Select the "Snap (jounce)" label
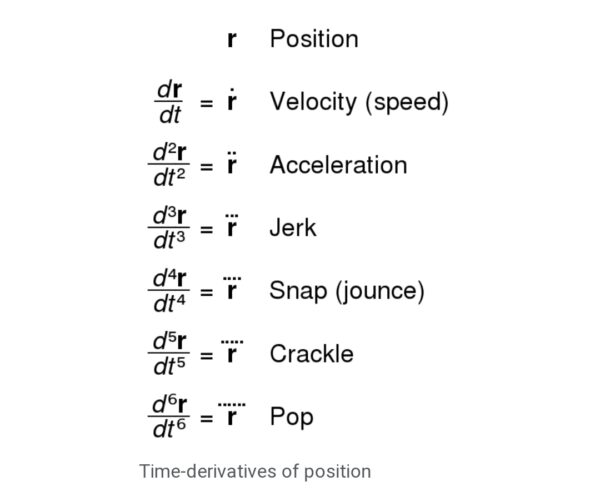Viewport: 600px width, 496px height. click(347, 291)
